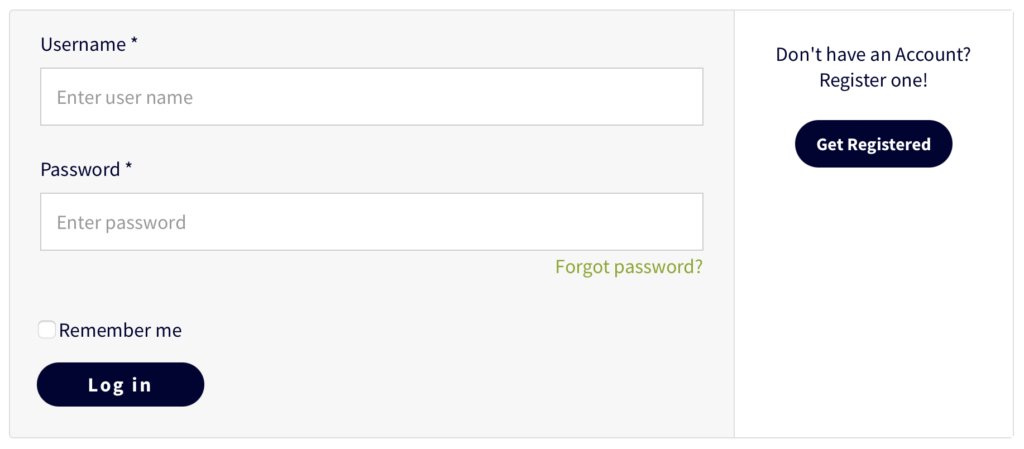The height and width of the screenshot is (449, 1024).
Task: Click the Username input field
Action: tap(371, 97)
